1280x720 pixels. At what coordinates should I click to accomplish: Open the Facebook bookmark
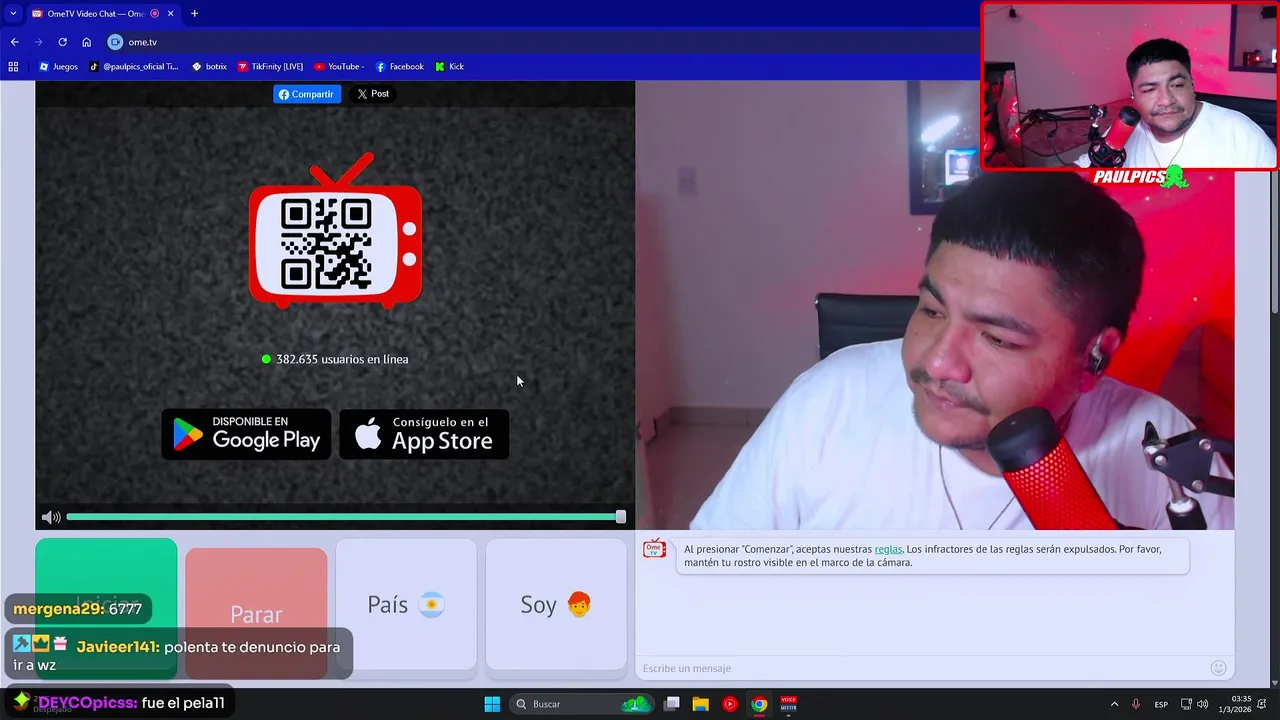399,66
